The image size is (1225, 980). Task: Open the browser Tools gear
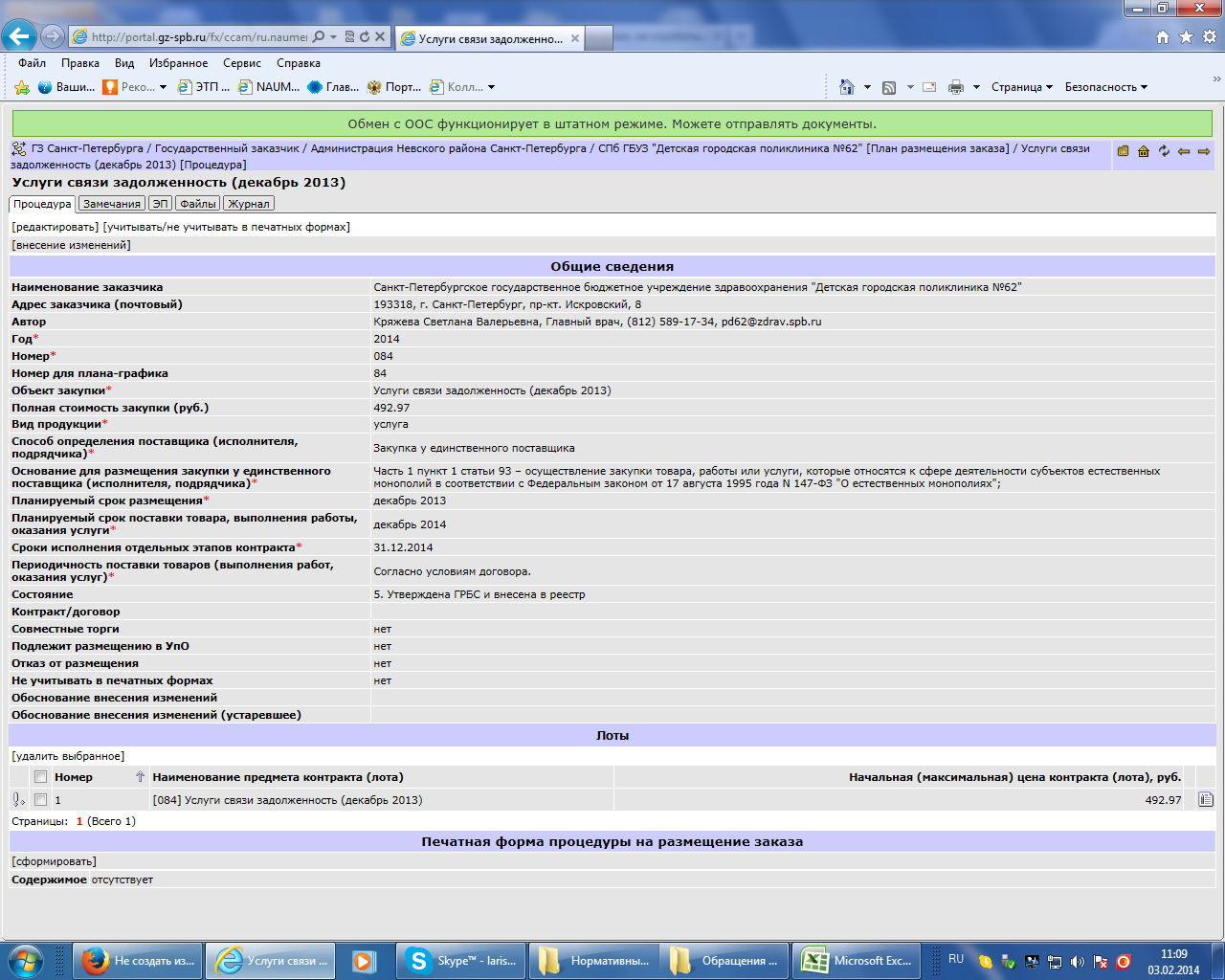pos(1209,37)
